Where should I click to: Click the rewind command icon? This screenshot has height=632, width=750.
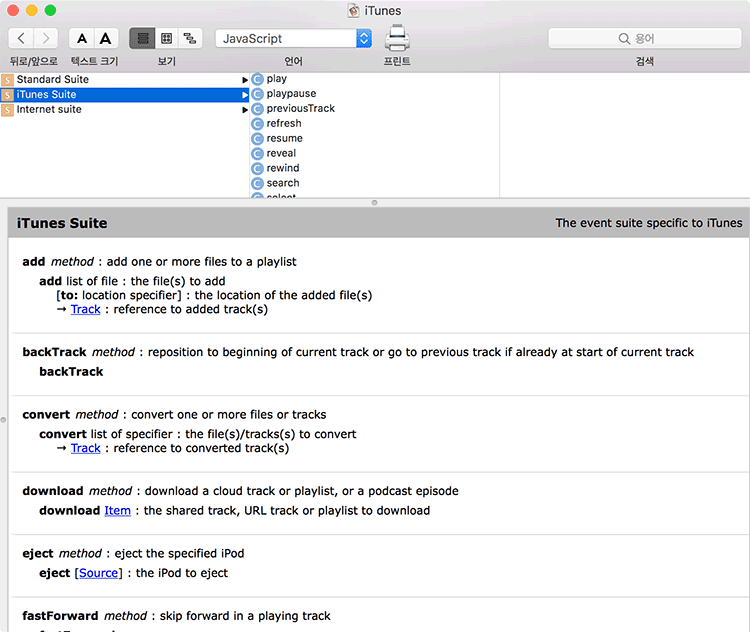coord(257,168)
